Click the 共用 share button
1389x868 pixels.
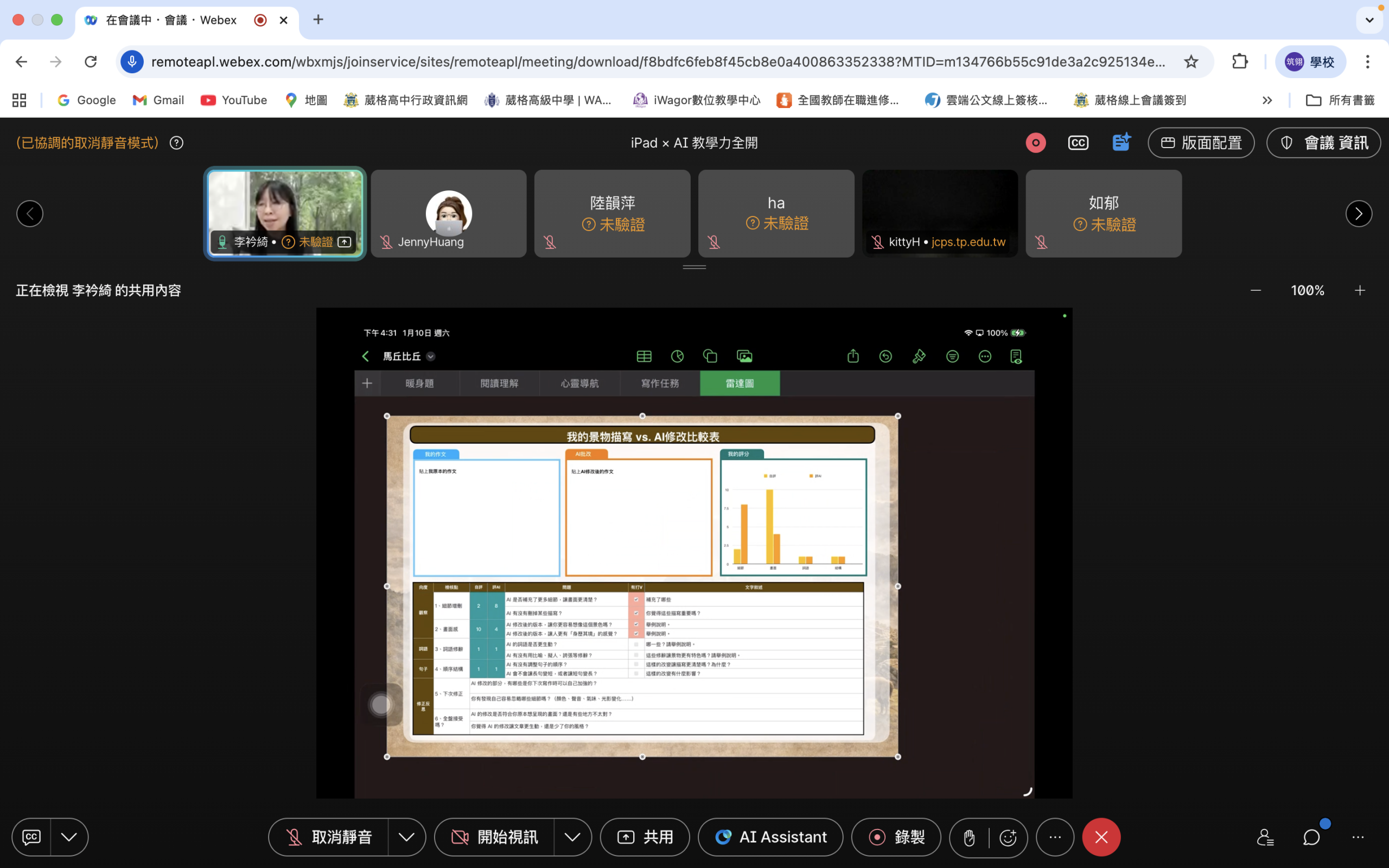tap(645, 837)
